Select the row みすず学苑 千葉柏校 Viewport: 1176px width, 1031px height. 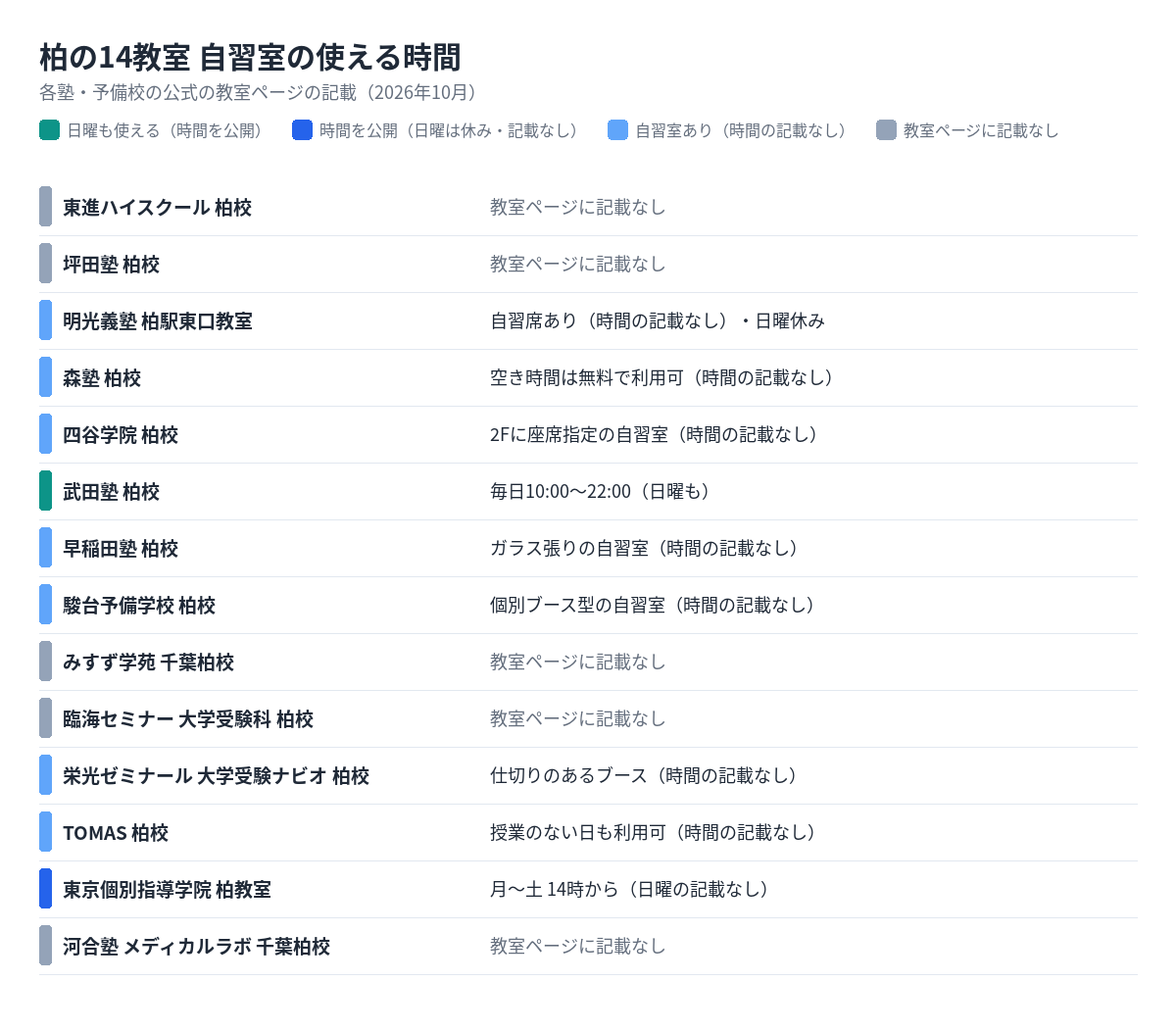588,662
